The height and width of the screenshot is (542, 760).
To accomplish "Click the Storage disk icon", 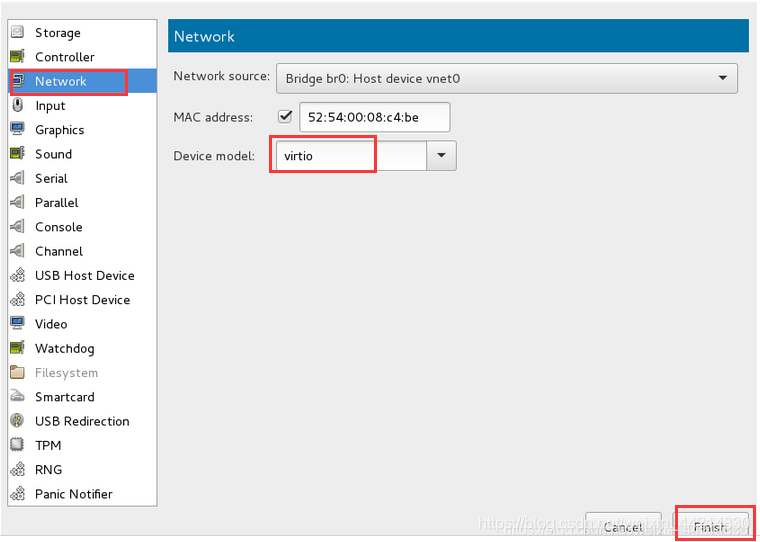I will [17, 32].
